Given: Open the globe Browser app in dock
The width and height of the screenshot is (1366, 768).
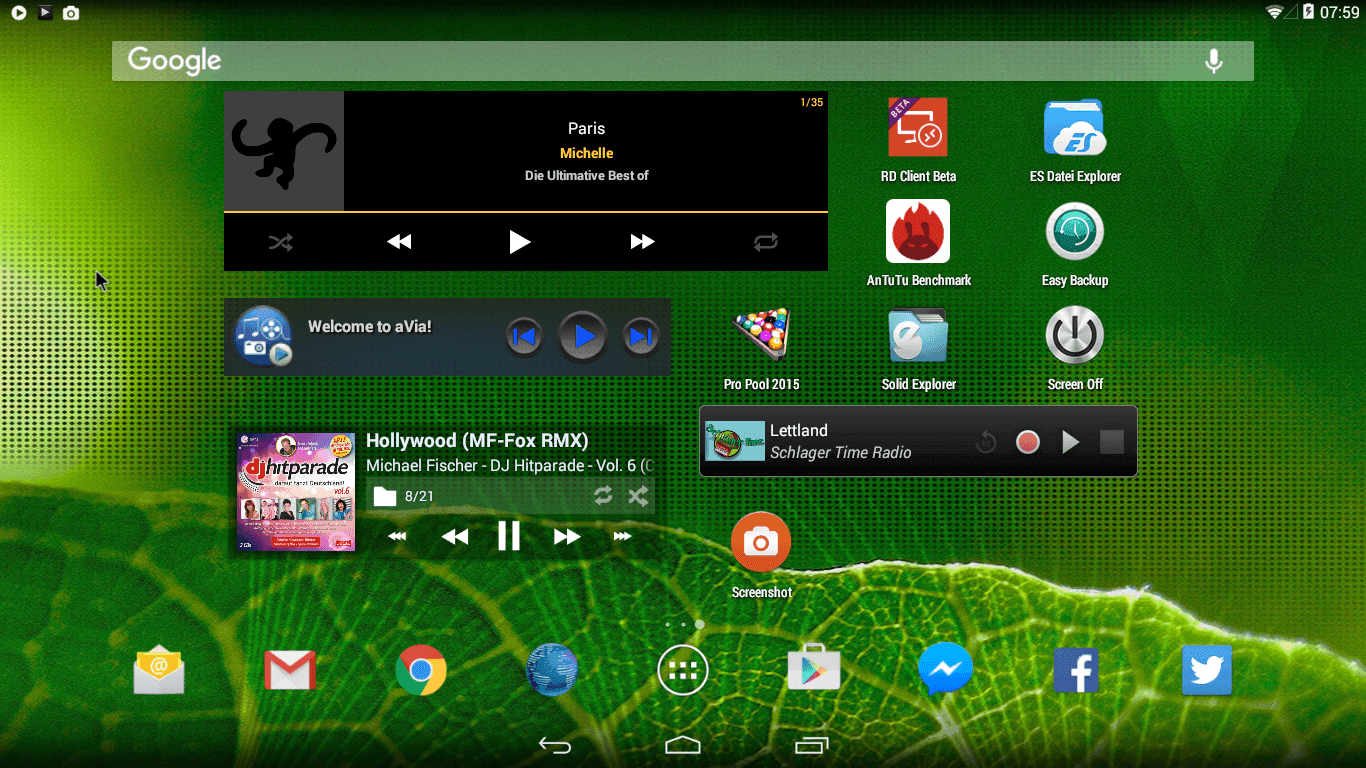Looking at the screenshot, I should click(x=552, y=670).
